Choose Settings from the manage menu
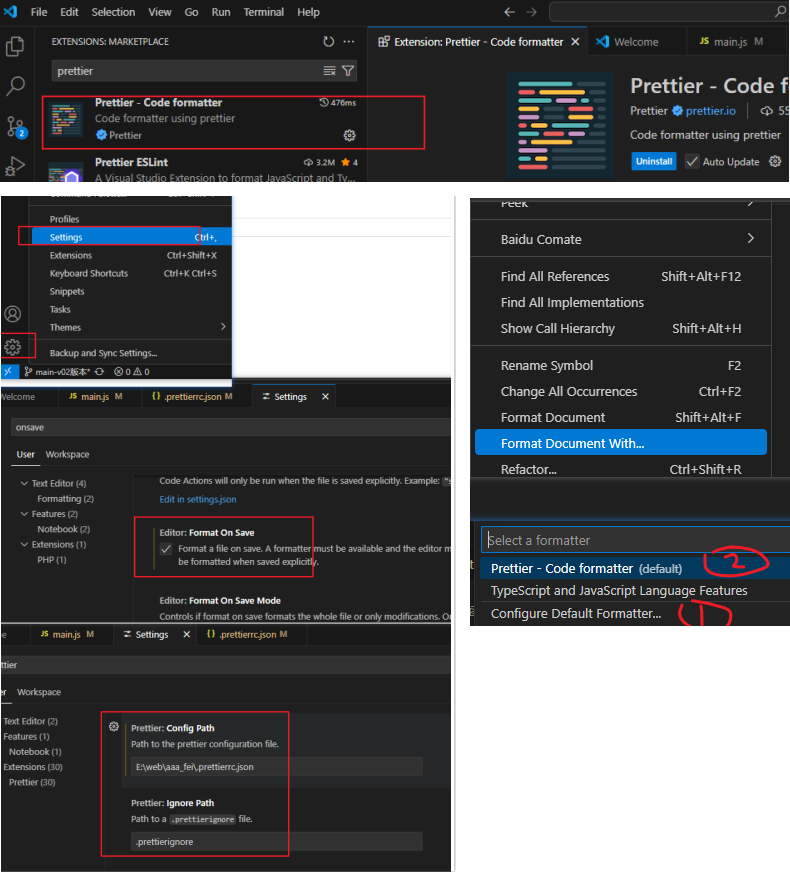790x875 pixels. pyautogui.click(x=132, y=237)
